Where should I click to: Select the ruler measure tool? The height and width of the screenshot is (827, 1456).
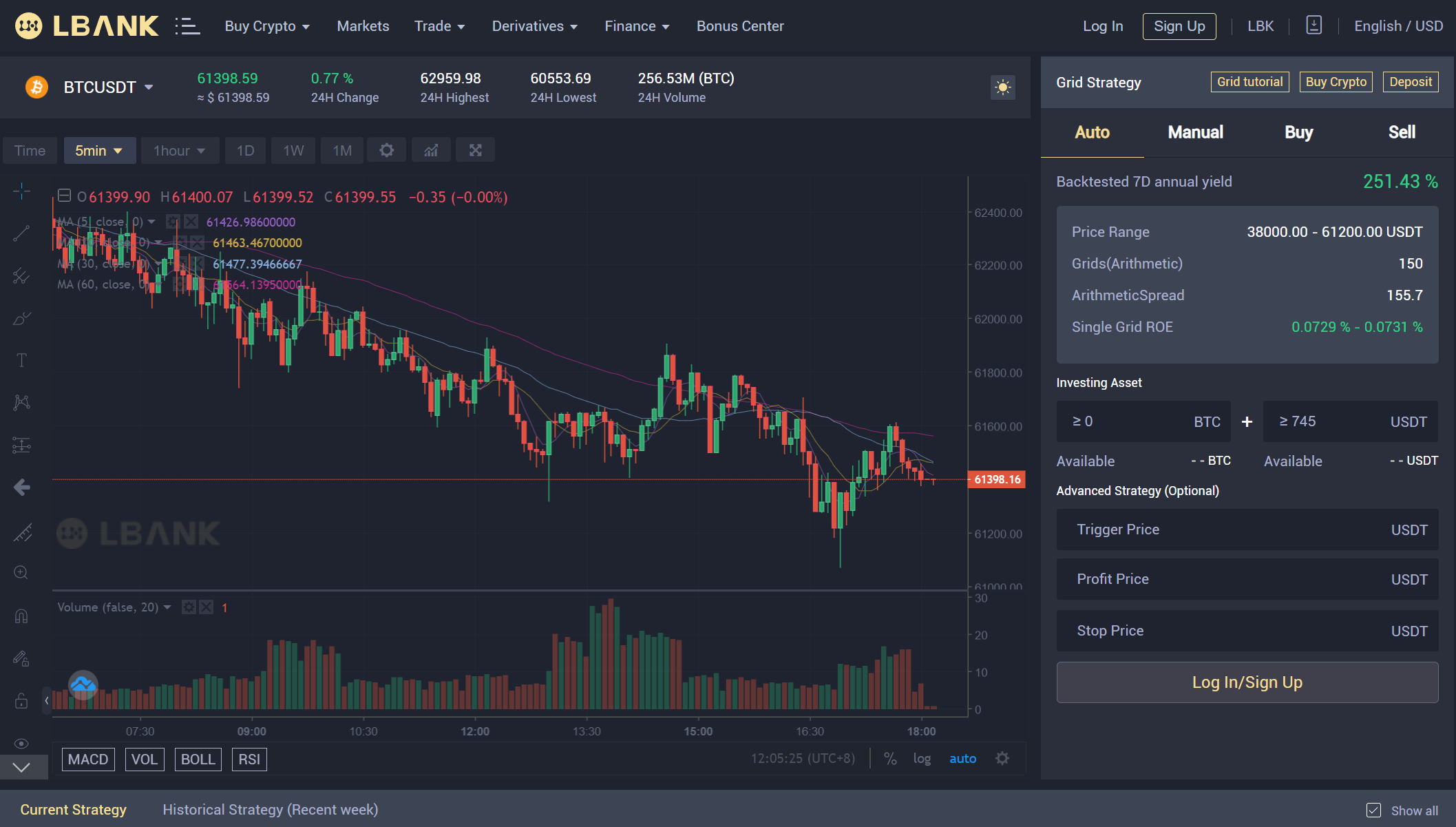(x=21, y=532)
